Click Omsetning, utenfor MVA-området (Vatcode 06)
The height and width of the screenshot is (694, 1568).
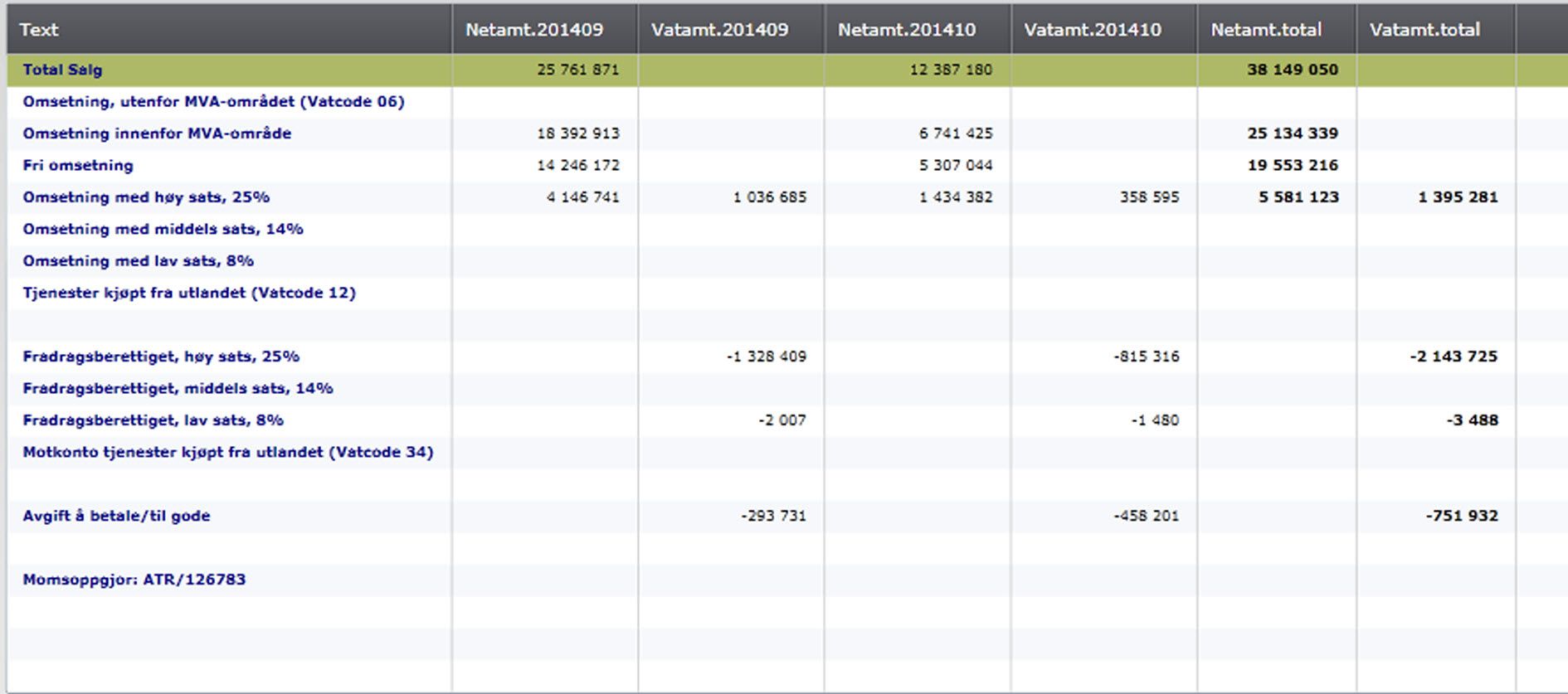coord(213,101)
